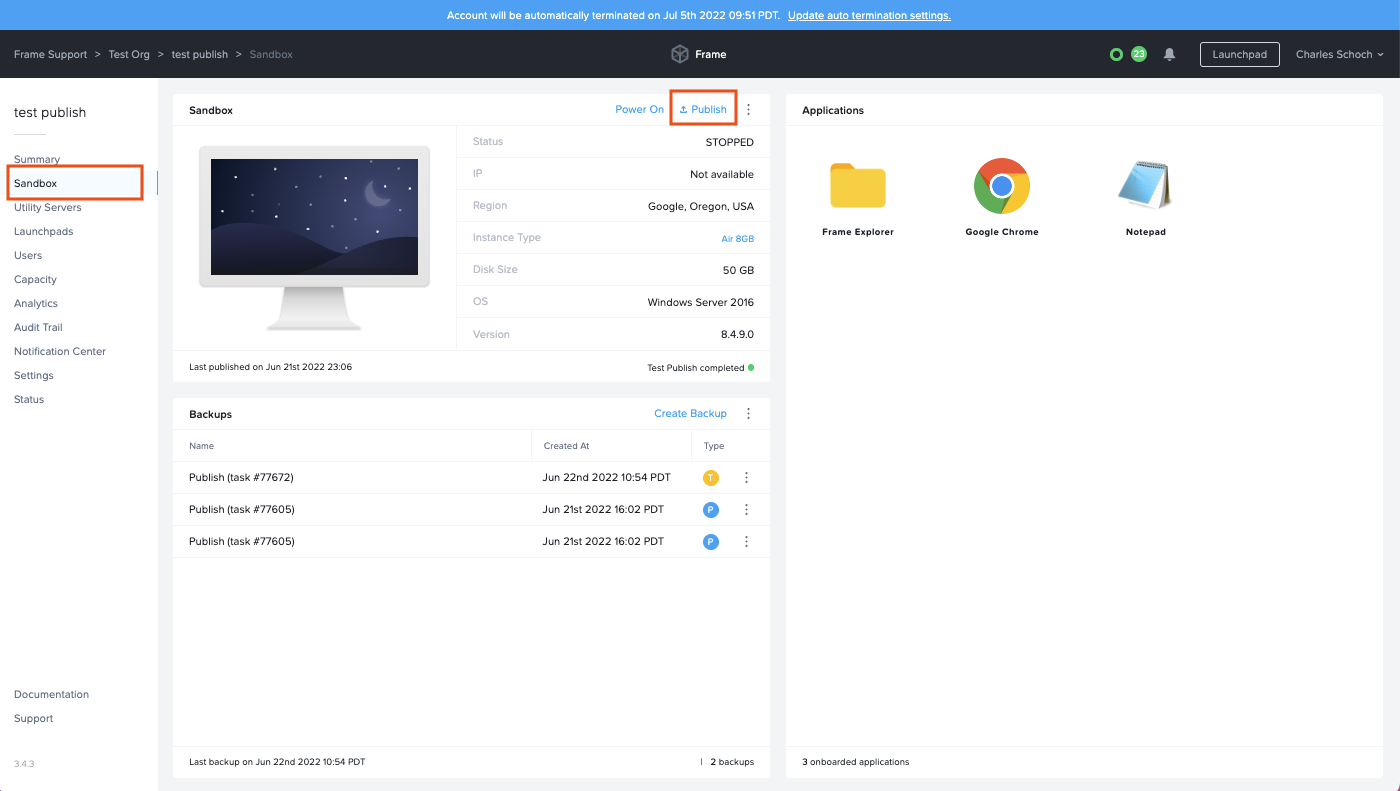
Task: Click the sandbox monitor preview image
Action: (313, 216)
